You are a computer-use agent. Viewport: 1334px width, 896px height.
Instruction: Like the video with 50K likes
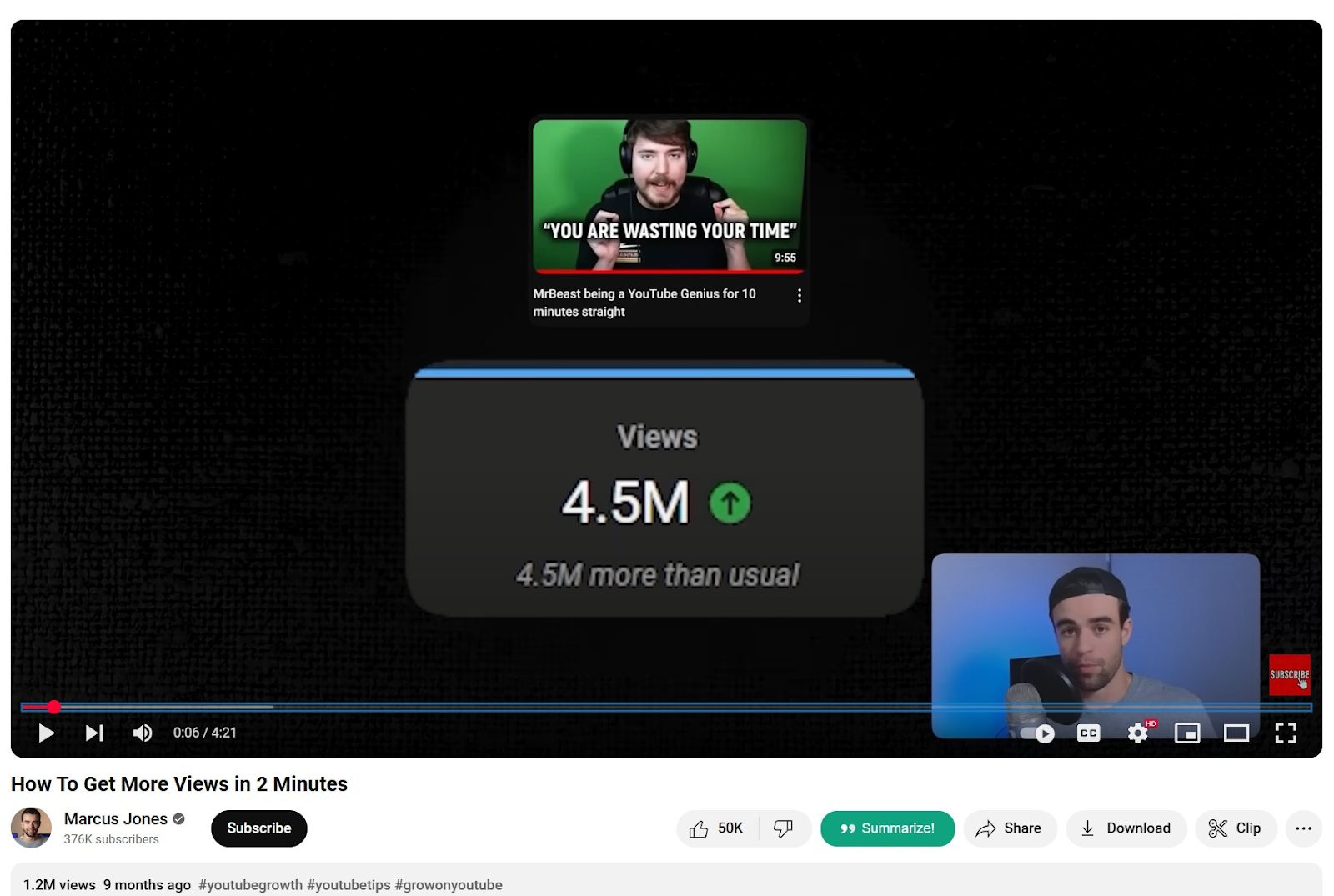716,828
